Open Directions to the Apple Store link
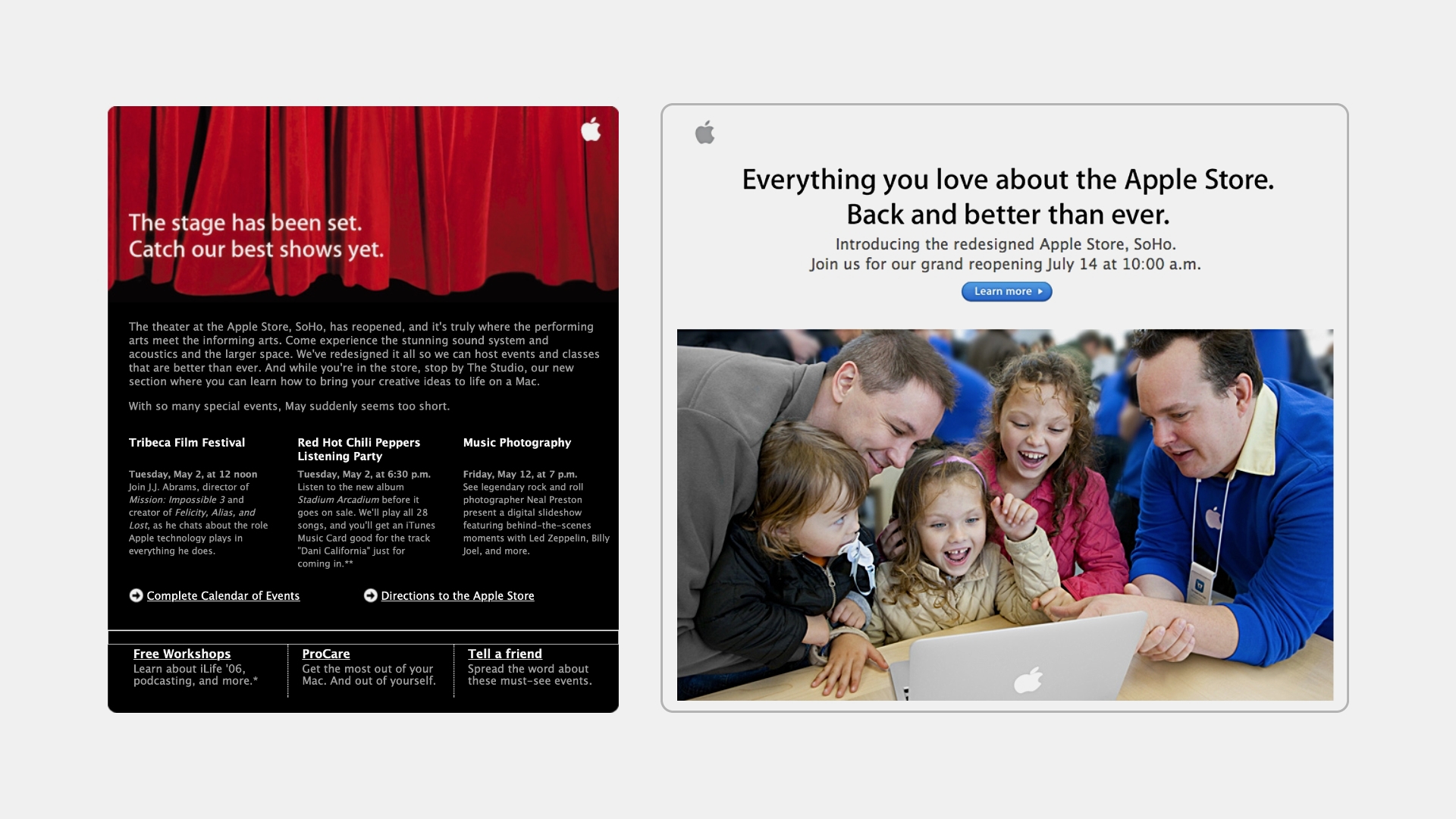This screenshot has width=1456, height=819. click(457, 596)
